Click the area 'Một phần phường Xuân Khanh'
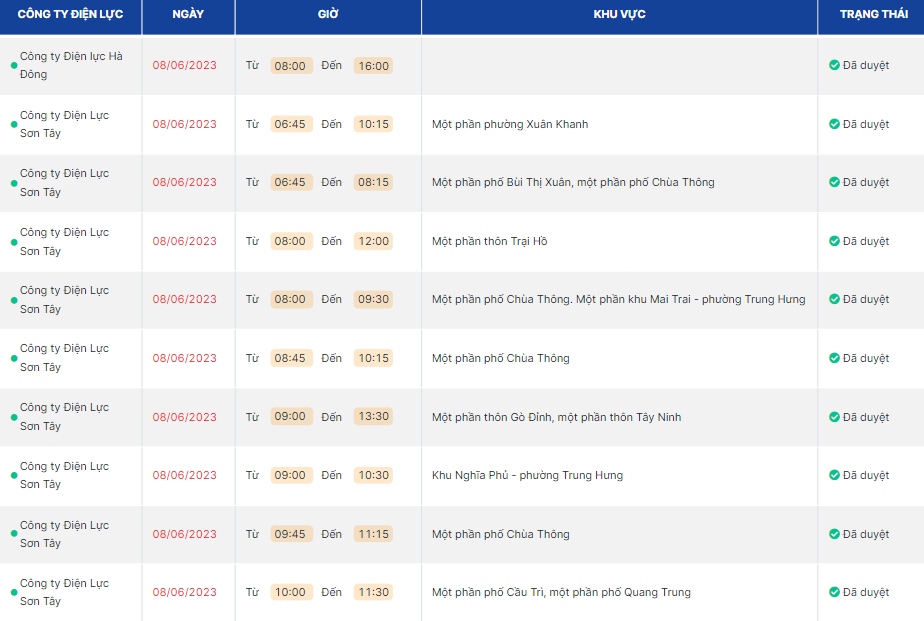 point(510,124)
